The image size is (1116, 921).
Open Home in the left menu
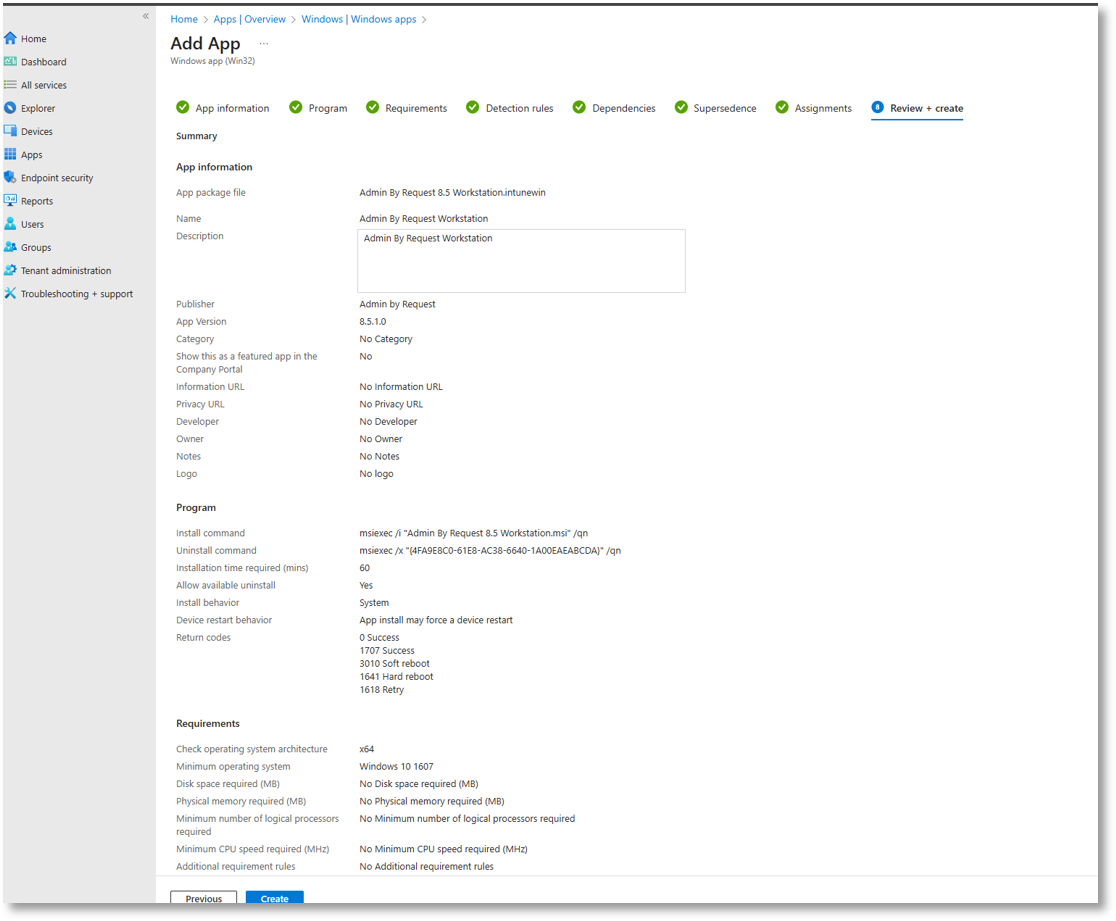[33, 38]
